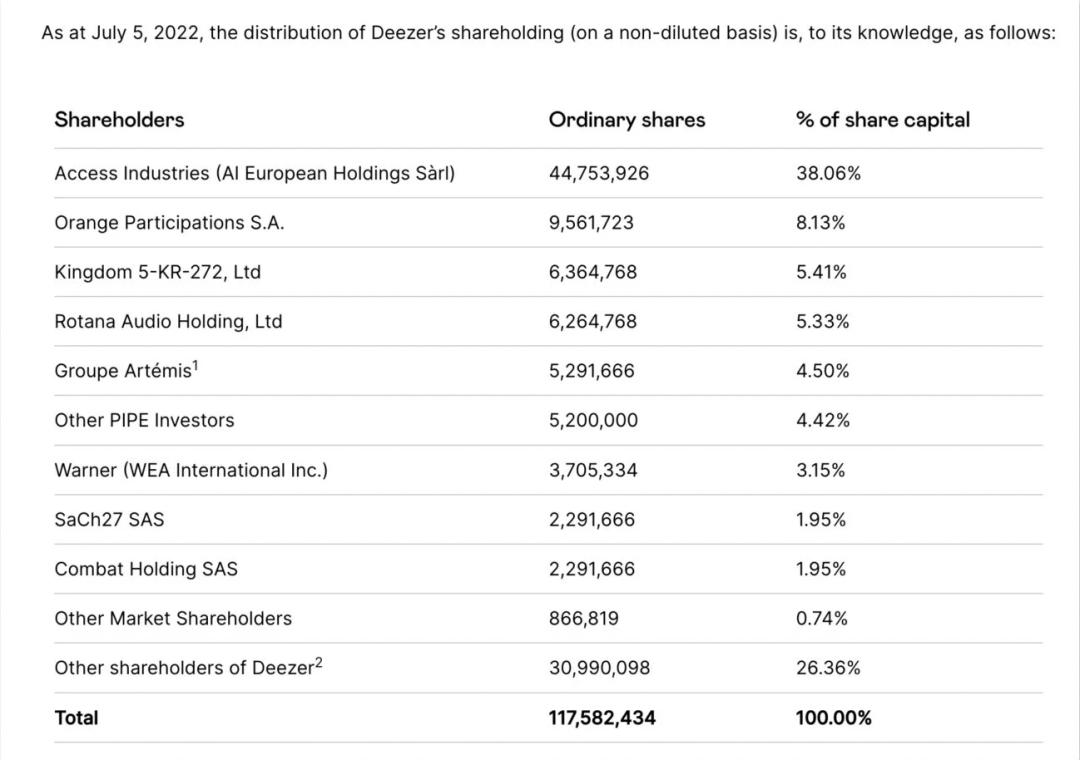
Task: Select Rotana Audio Holding, Ltd name
Action: tap(168, 322)
